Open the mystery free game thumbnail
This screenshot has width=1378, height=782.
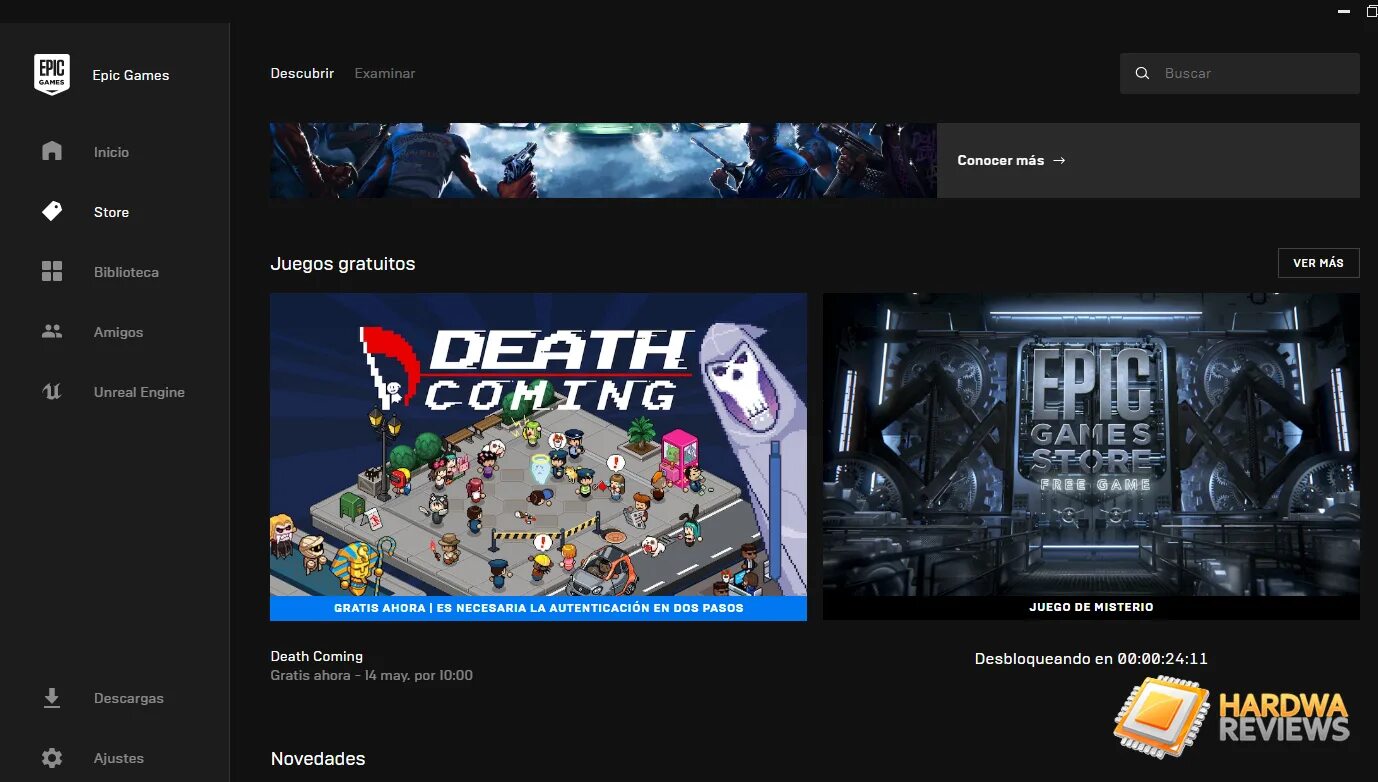click(1091, 444)
